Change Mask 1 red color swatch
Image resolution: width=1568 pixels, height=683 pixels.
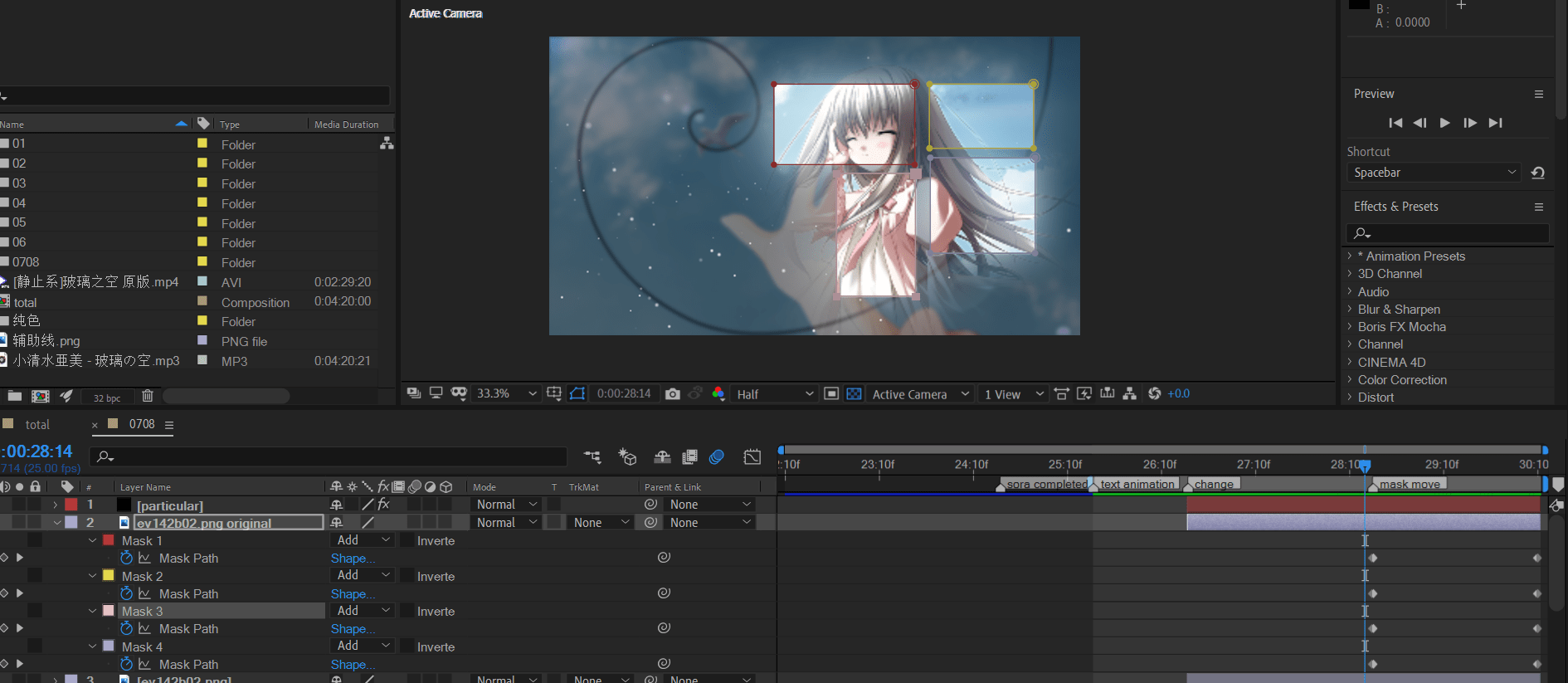109,539
